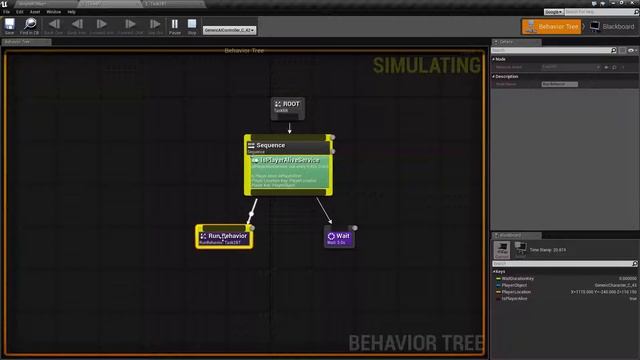Click the Back Into debug step icon
The width and height of the screenshot is (640, 360).
[77, 26]
